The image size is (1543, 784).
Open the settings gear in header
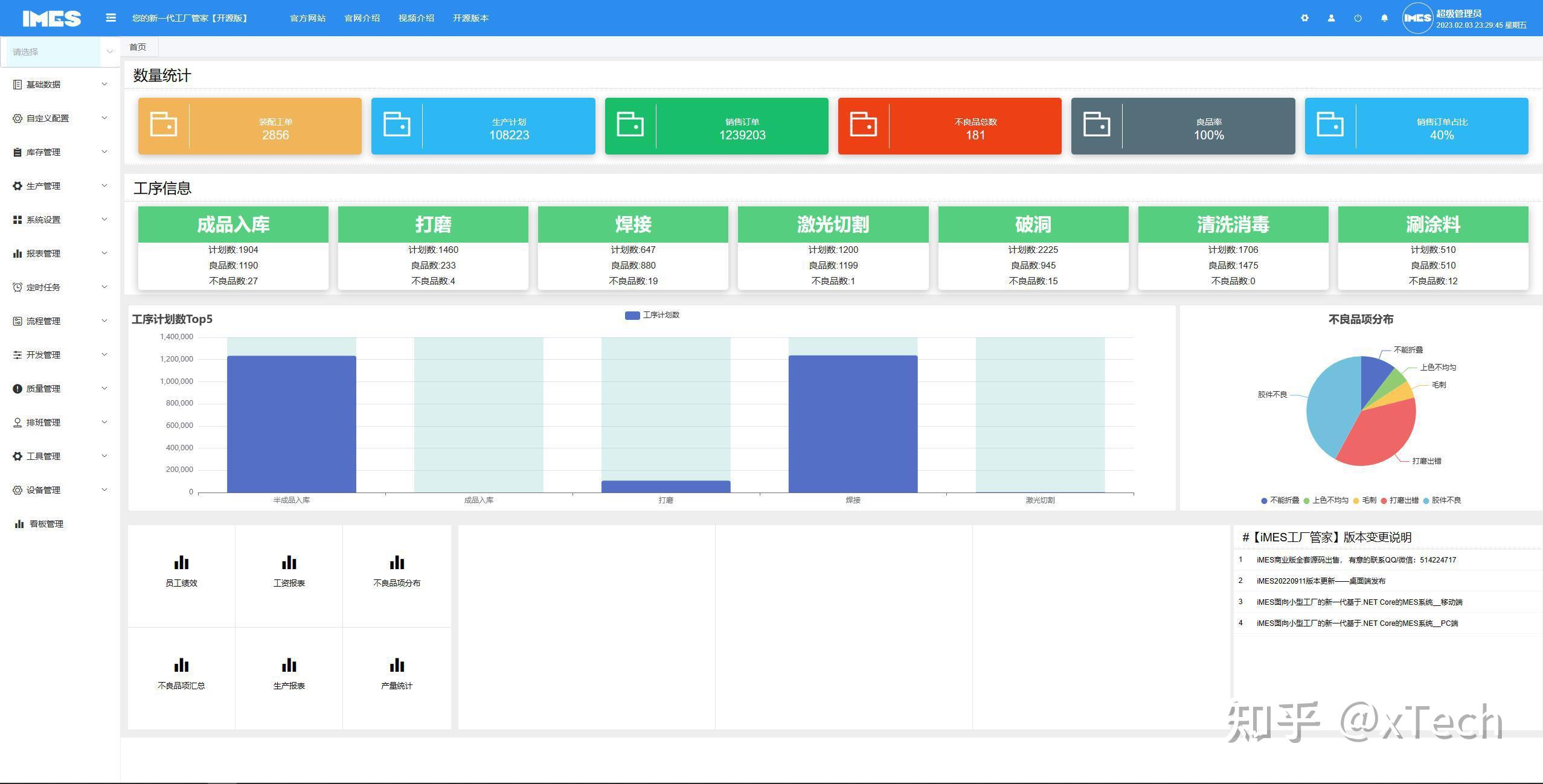tap(1304, 18)
